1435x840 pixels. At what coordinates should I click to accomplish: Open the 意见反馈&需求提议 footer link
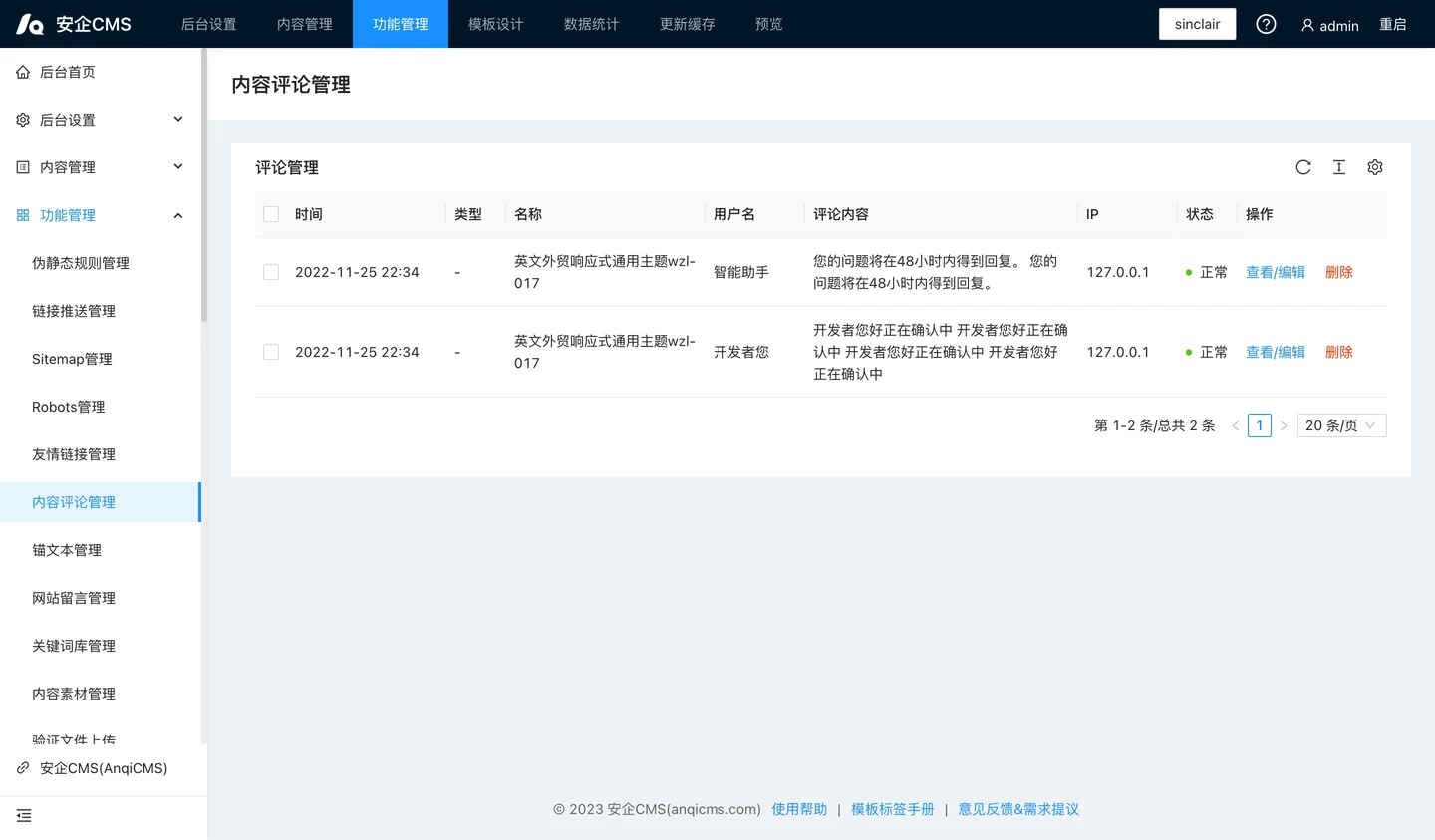[x=1018, y=809]
